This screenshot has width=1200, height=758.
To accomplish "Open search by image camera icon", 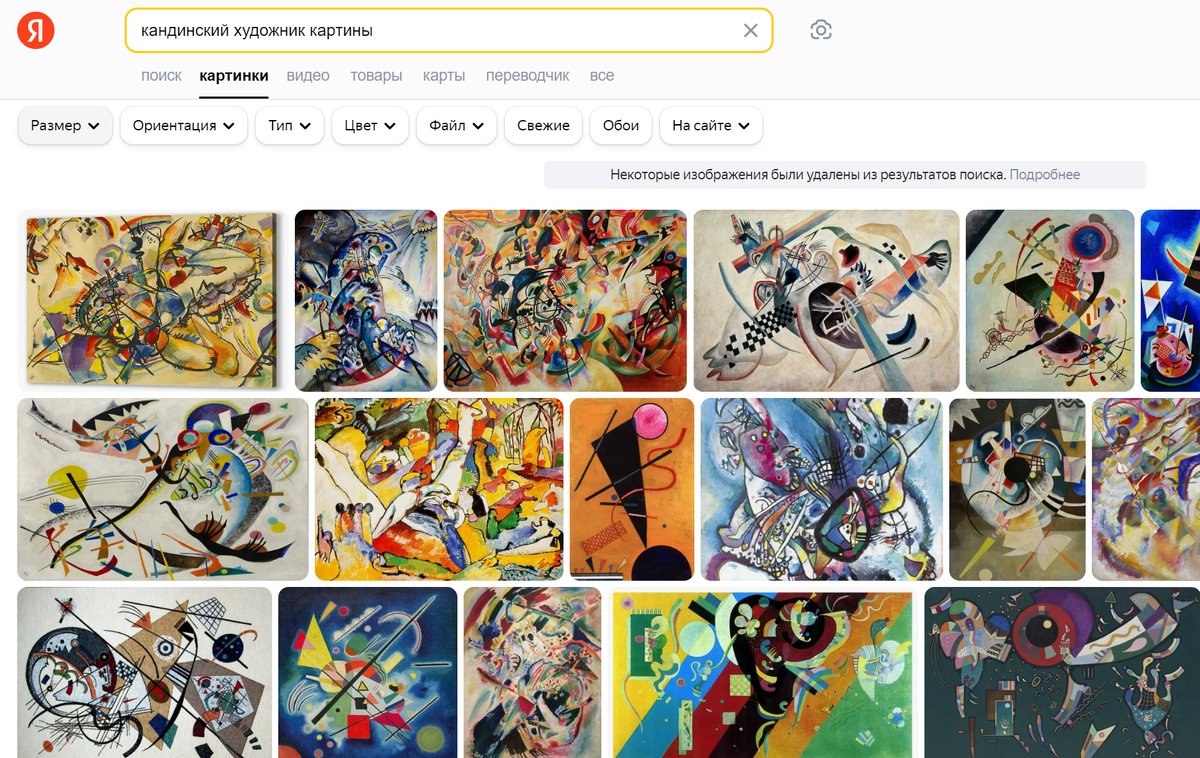I will click(821, 30).
